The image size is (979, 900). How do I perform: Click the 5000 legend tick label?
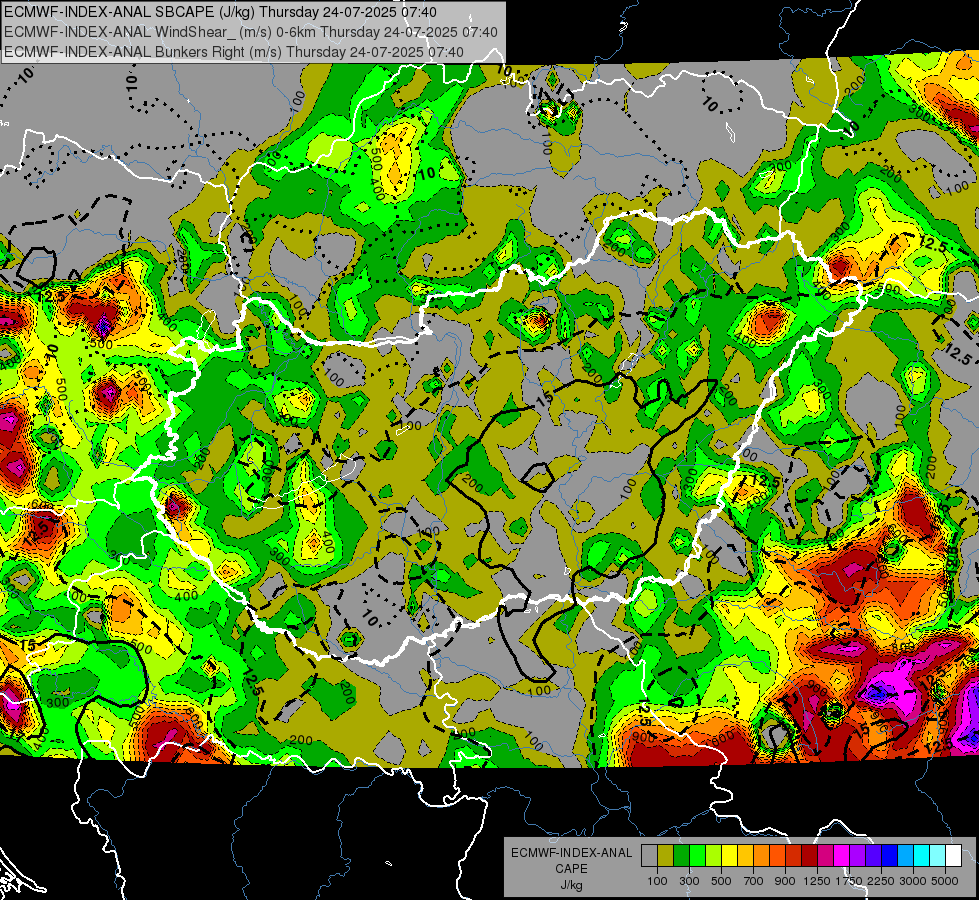click(945, 881)
